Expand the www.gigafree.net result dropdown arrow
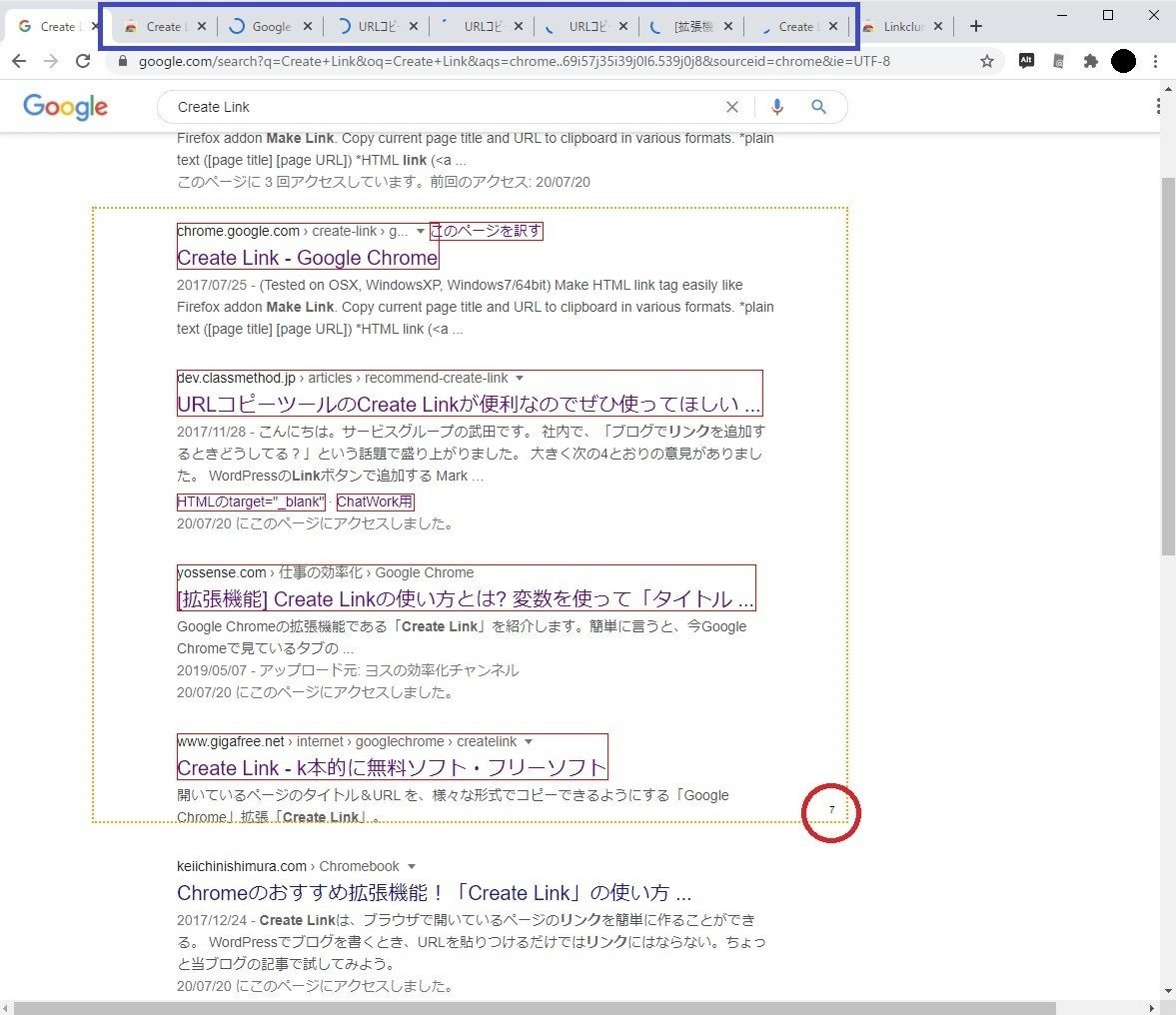This screenshot has width=1176, height=1015. pyautogui.click(x=529, y=741)
